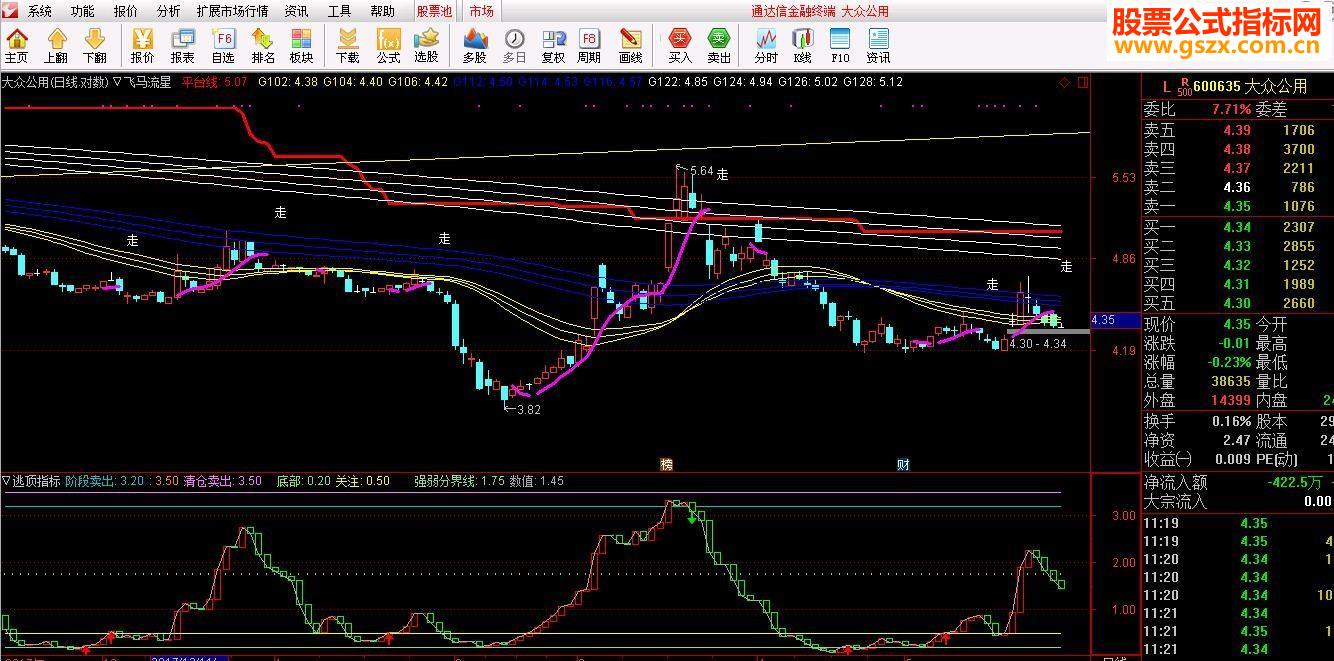This screenshot has height=661, width=1334.
Task: Click the 平台线 5.07 indicator label
Action: pyautogui.click(x=214, y=82)
